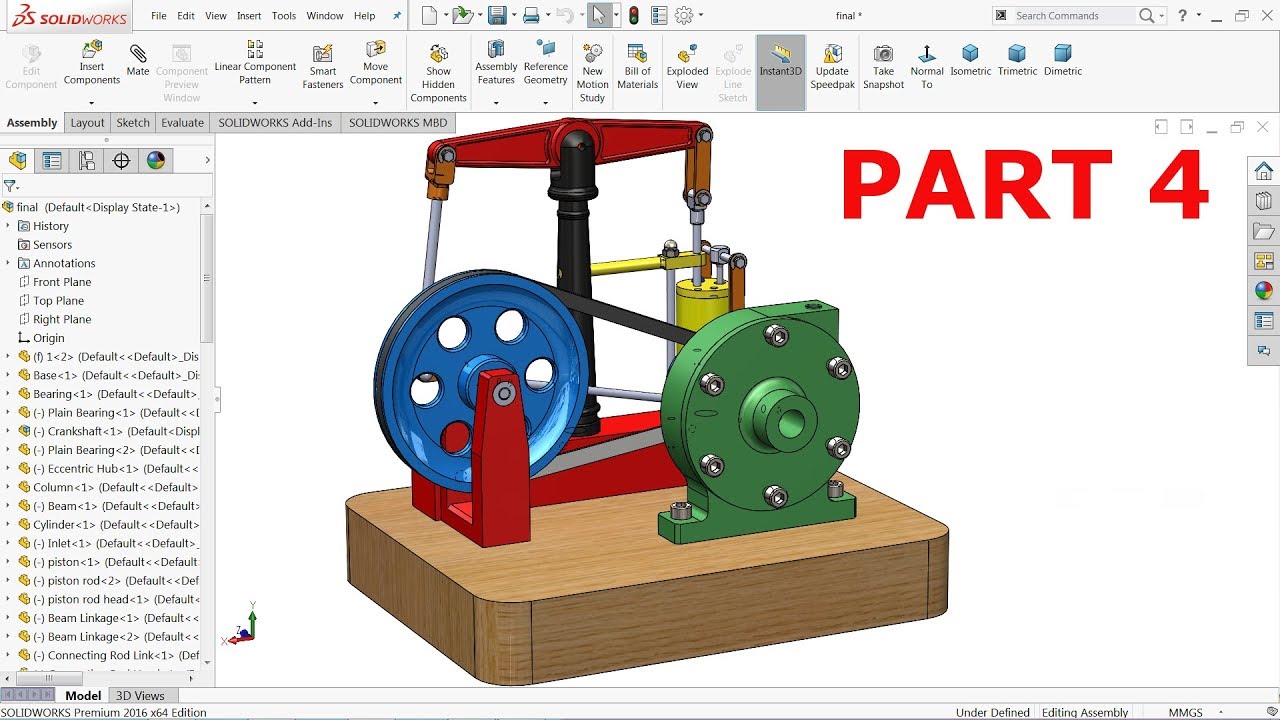Viewport: 1280px width, 720px height.
Task: Switch to Evaluate tab
Action: tap(183, 123)
